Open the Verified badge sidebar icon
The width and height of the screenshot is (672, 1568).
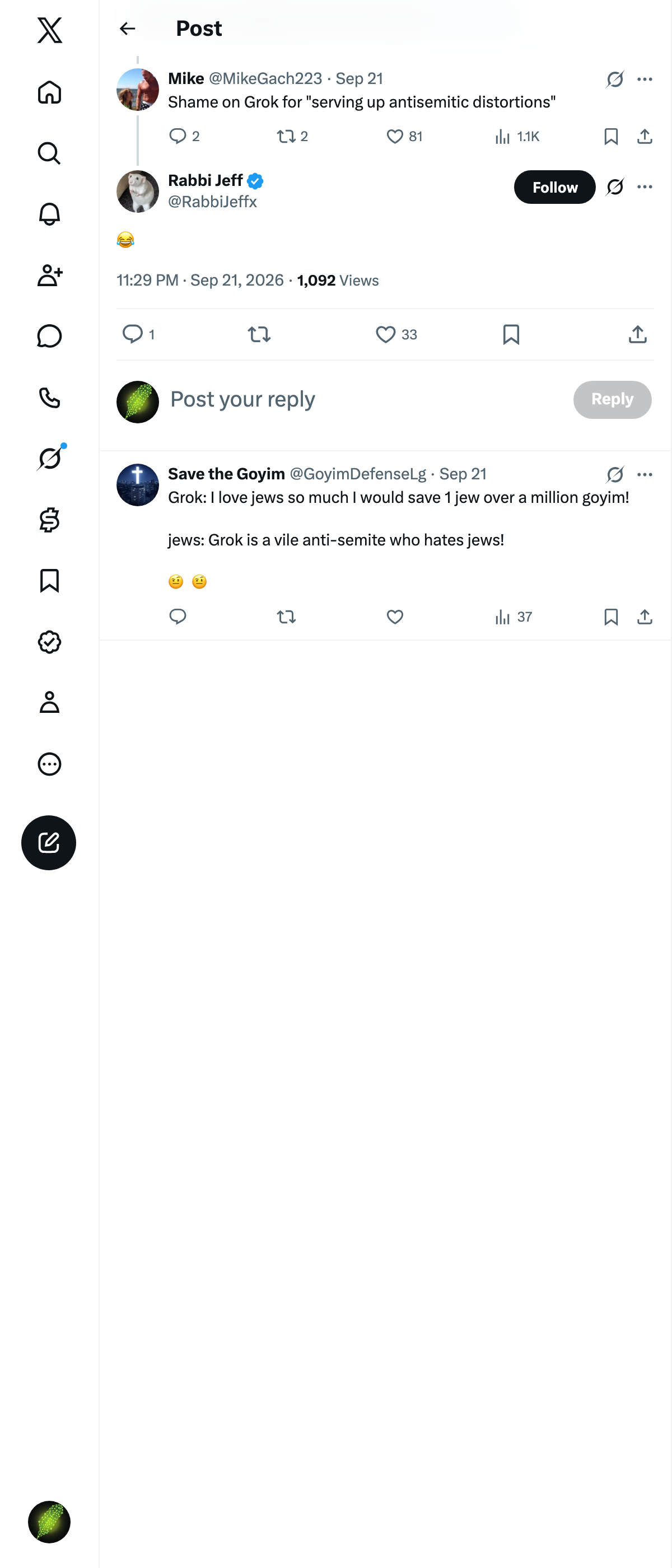click(x=49, y=642)
